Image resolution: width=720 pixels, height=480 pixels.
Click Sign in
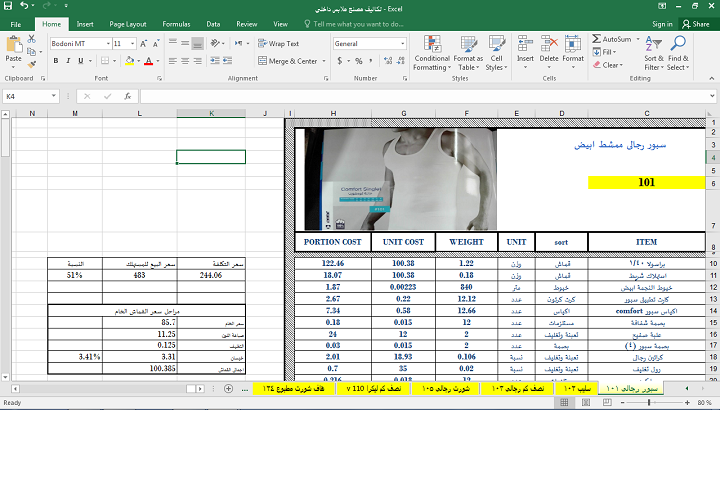tap(662, 24)
